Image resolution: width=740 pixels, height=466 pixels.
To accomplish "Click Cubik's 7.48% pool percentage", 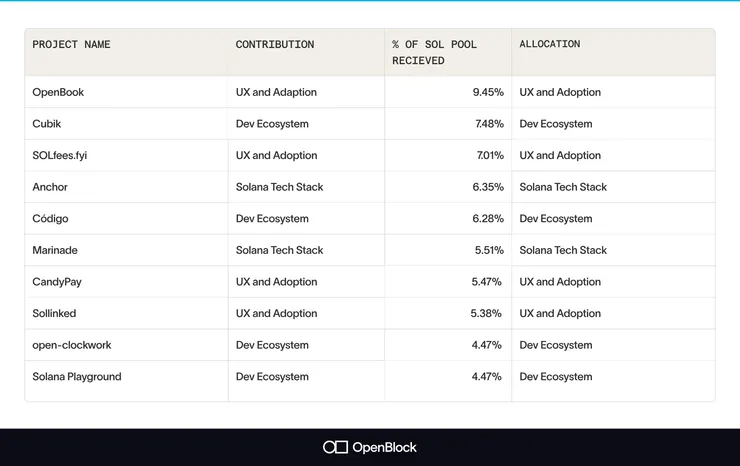I will click(489, 124).
